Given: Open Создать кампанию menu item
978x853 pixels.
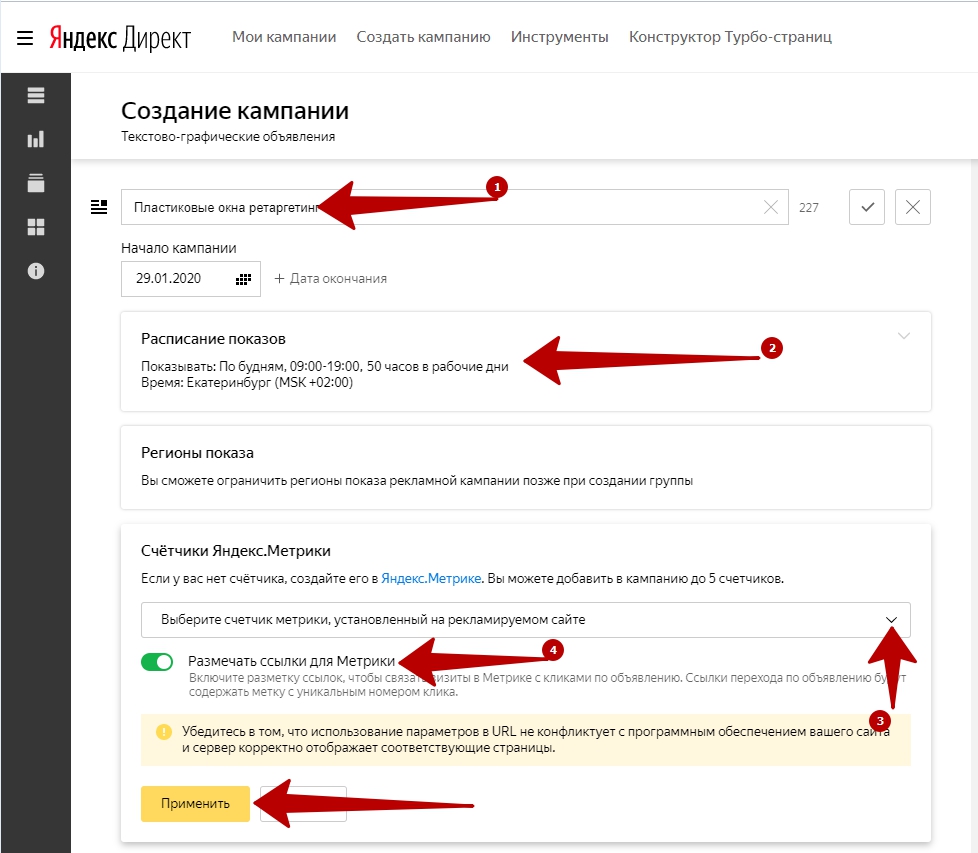Looking at the screenshot, I should tap(424, 37).
